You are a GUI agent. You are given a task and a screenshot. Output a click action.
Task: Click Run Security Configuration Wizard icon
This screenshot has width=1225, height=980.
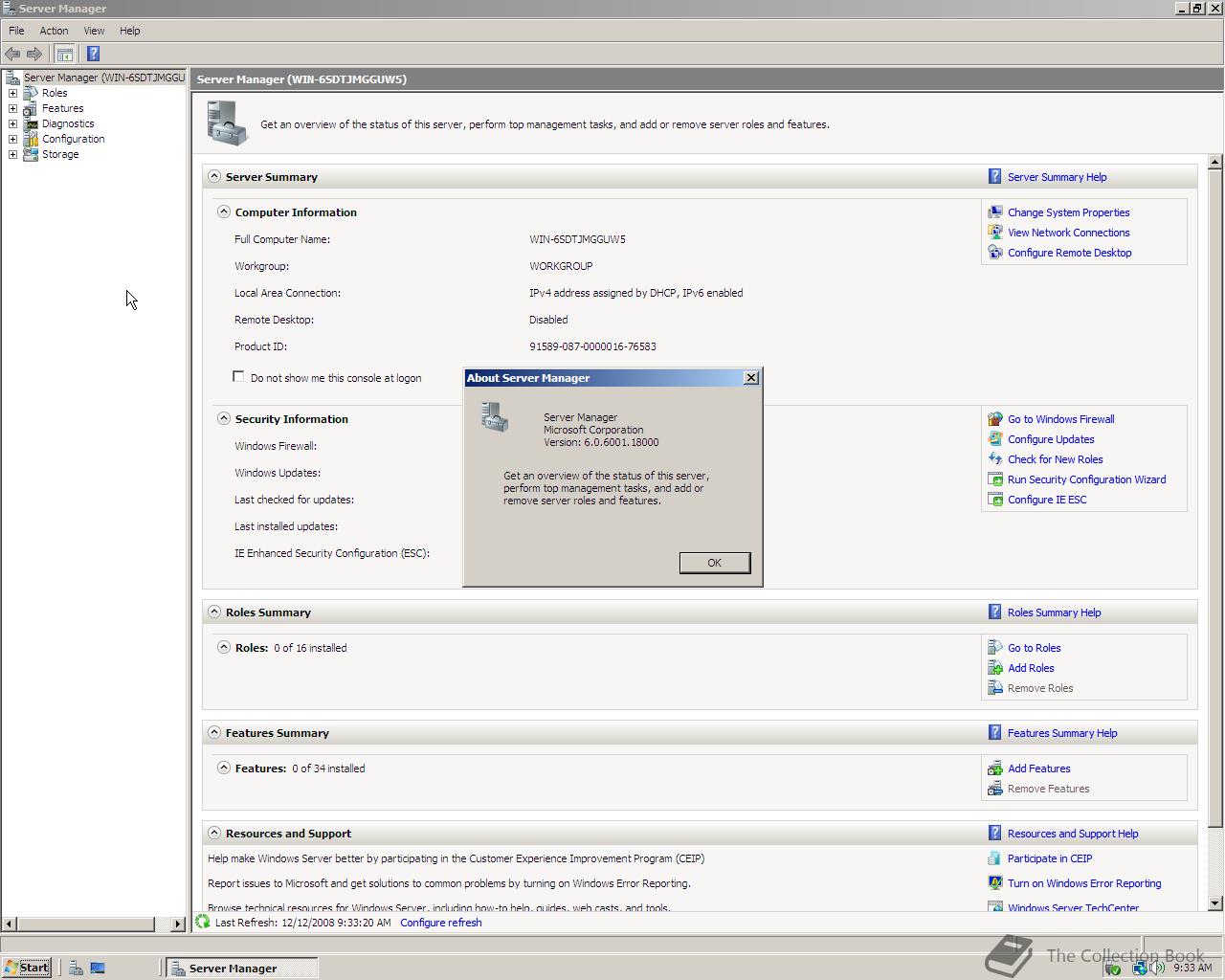coord(995,479)
